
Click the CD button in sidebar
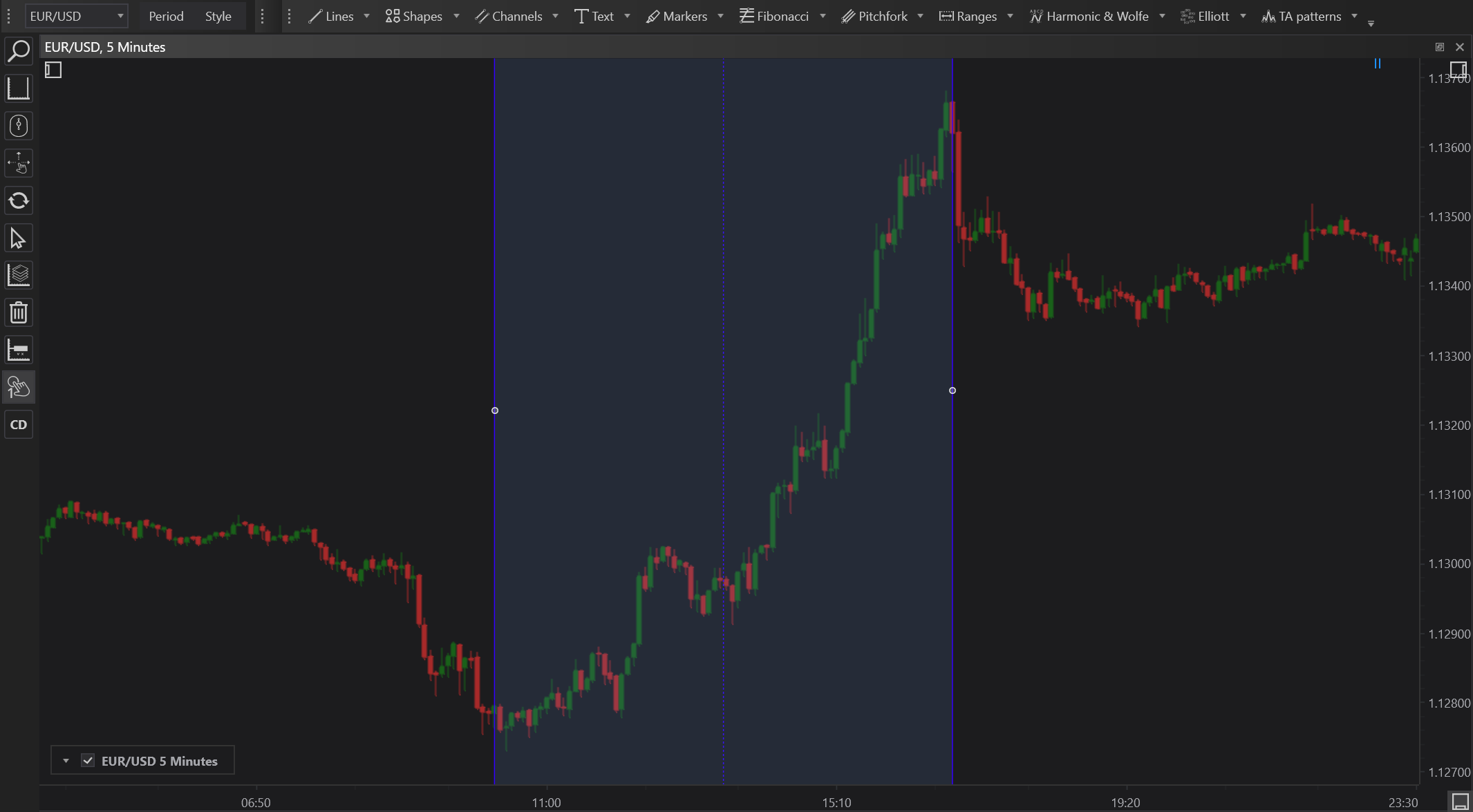click(19, 425)
